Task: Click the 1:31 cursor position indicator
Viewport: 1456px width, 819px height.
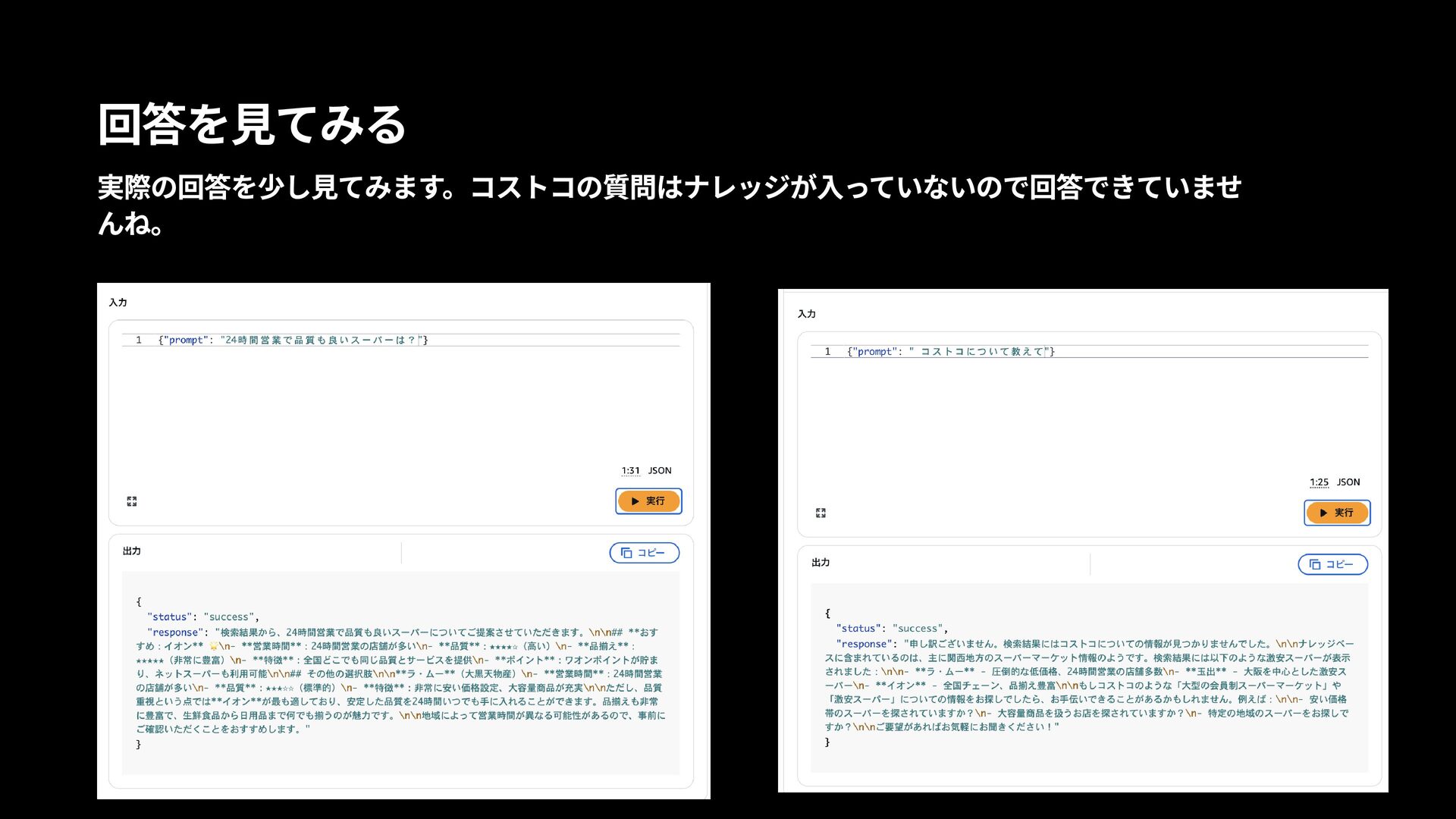Action: pyautogui.click(x=630, y=470)
